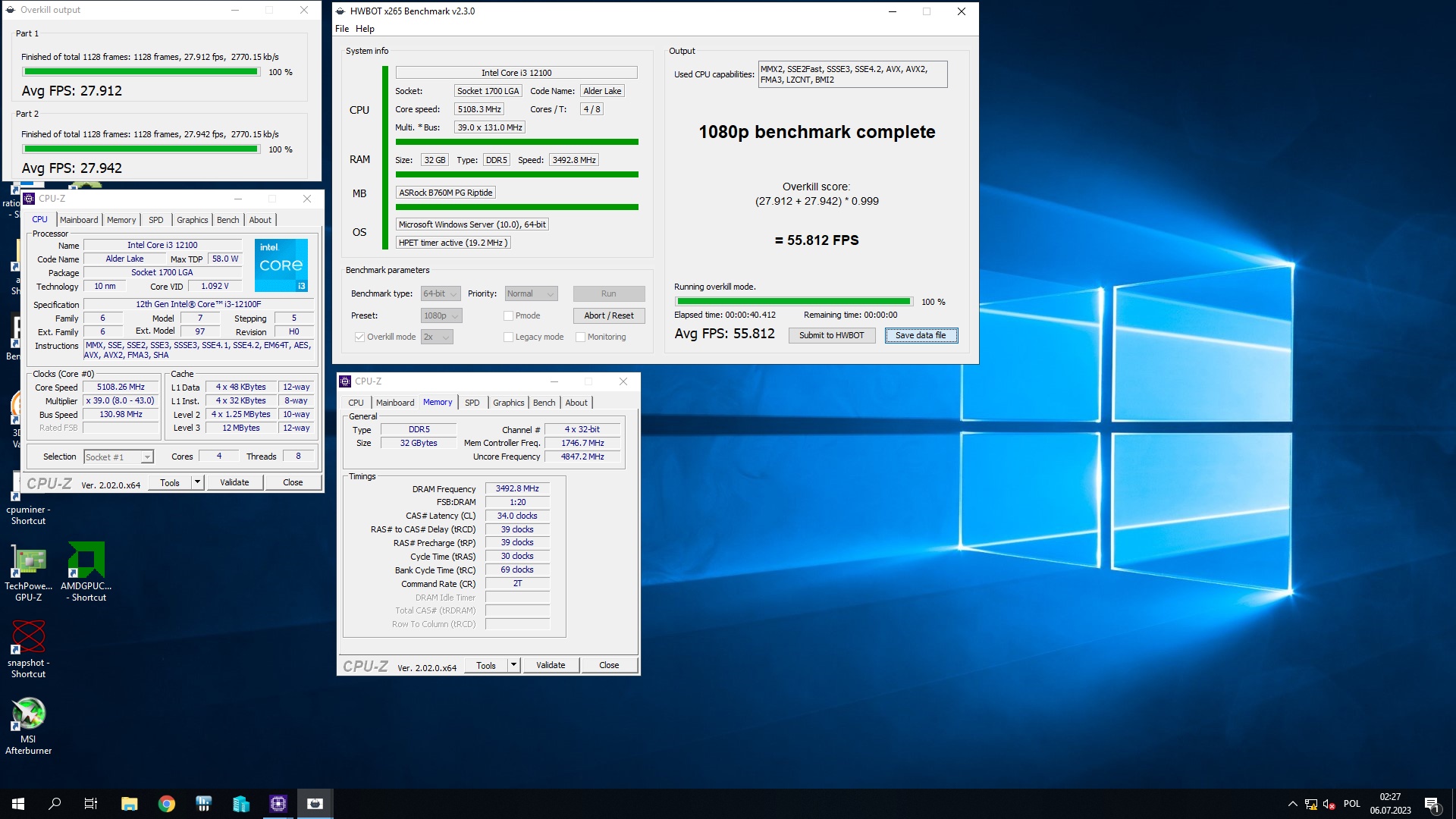This screenshot has height=819, width=1456.
Task: Click the Uncore Frequency 4847.2 MHz value
Action: tap(582, 457)
